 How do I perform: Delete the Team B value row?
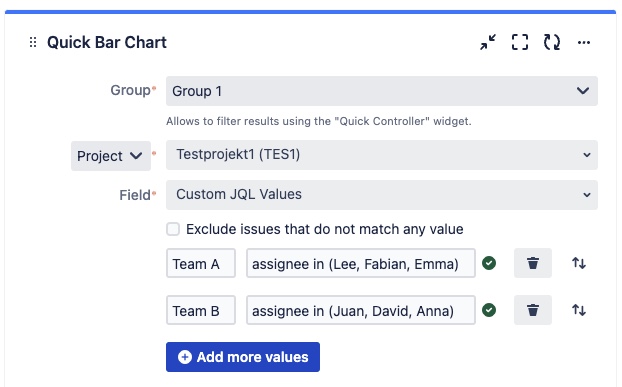(533, 310)
